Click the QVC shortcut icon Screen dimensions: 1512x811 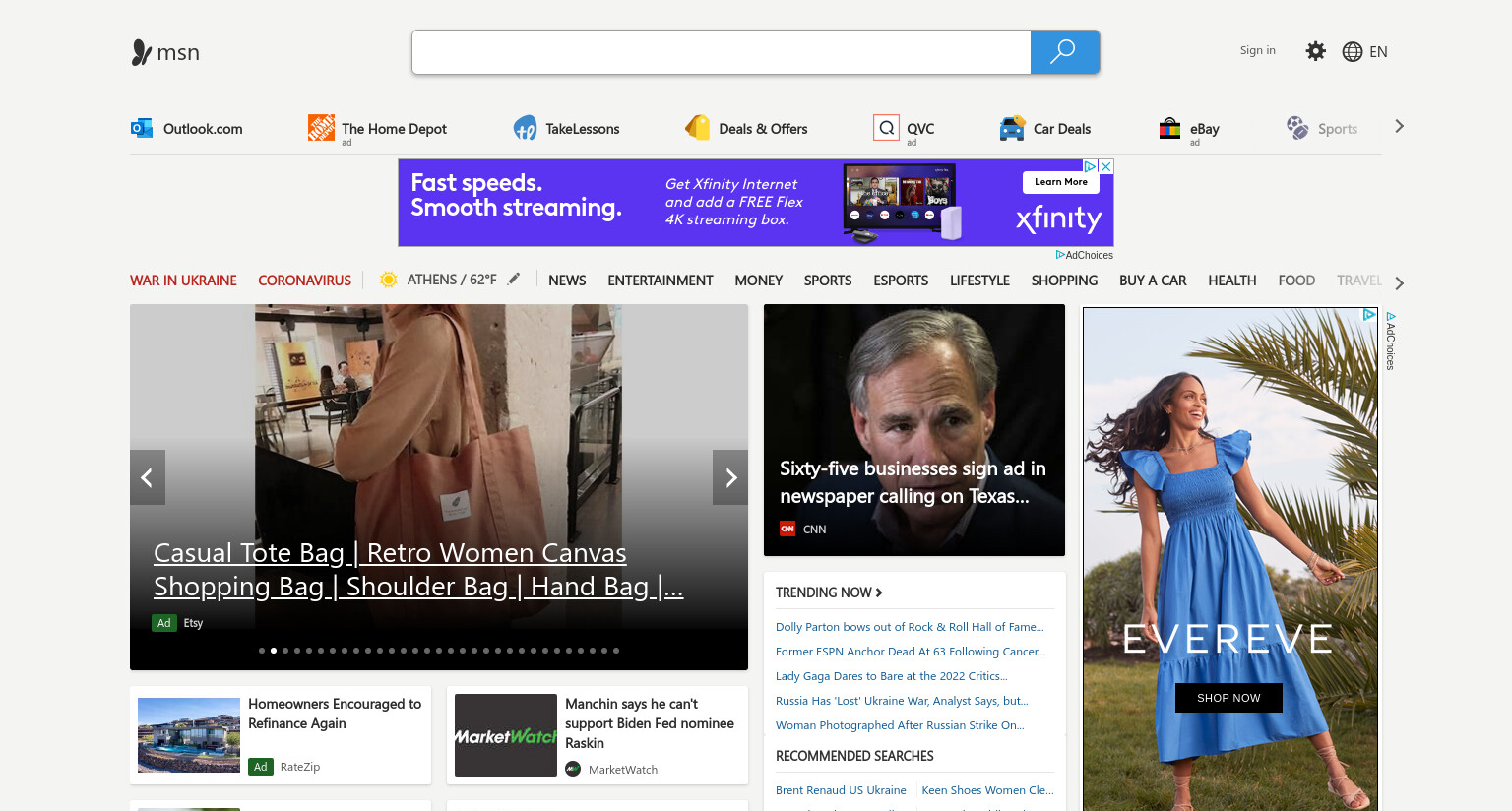tap(887, 127)
